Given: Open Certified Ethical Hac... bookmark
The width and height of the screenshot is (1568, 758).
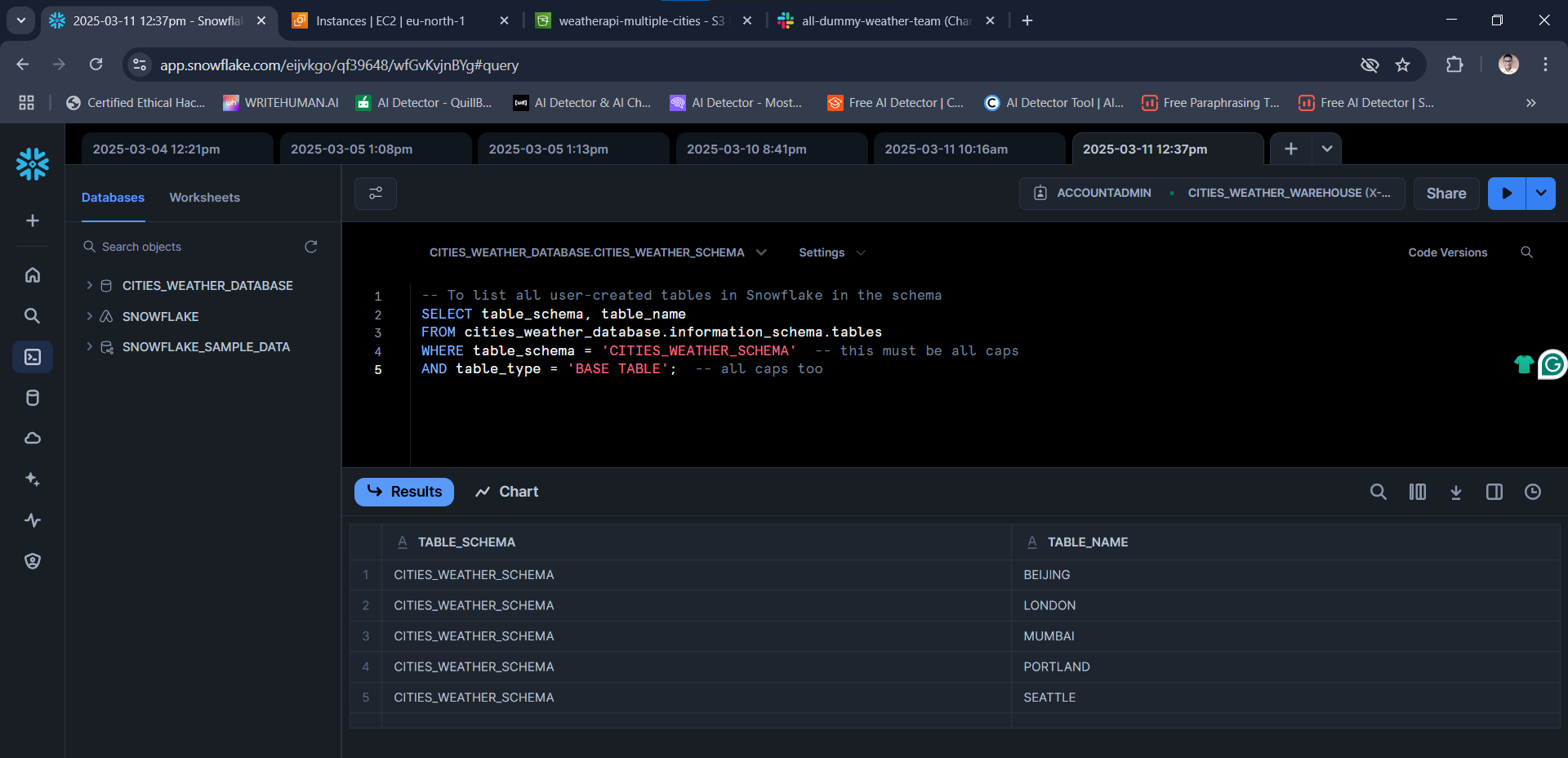Looking at the screenshot, I should pyautogui.click(x=136, y=103).
